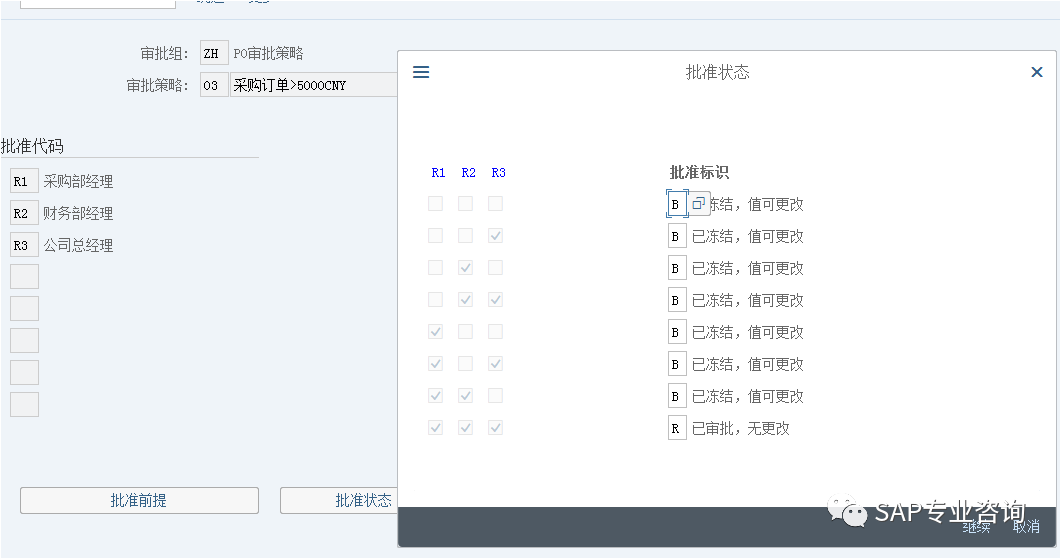Image resolution: width=1061 pixels, height=559 pixels.
Task: Toggle the R3 checkbox in the last row
Action: pos(495,428)
